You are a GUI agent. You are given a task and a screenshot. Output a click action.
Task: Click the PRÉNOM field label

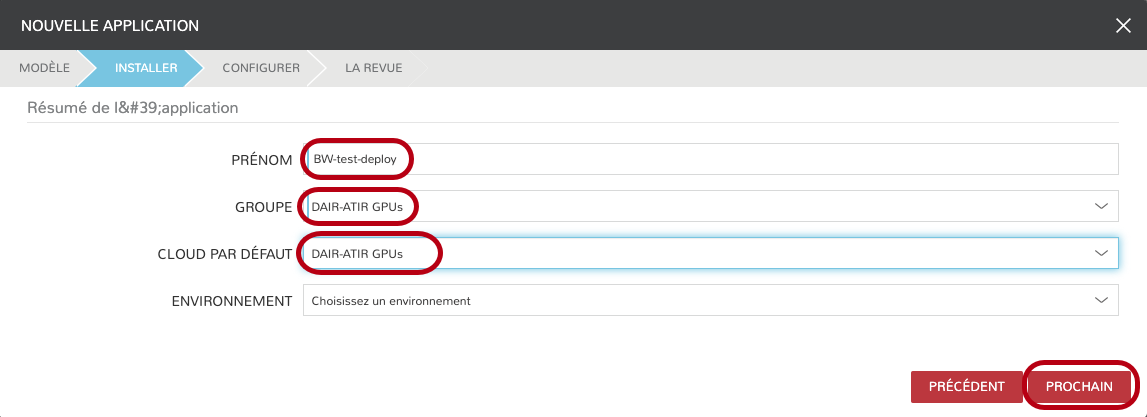tap(261, 160)
